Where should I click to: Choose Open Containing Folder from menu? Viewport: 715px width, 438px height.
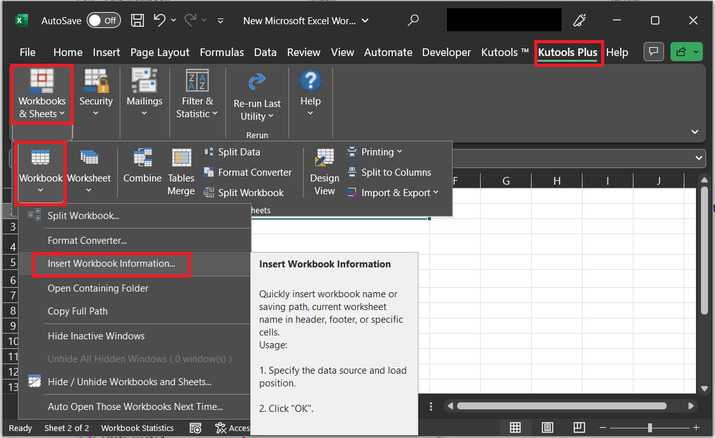98,288
